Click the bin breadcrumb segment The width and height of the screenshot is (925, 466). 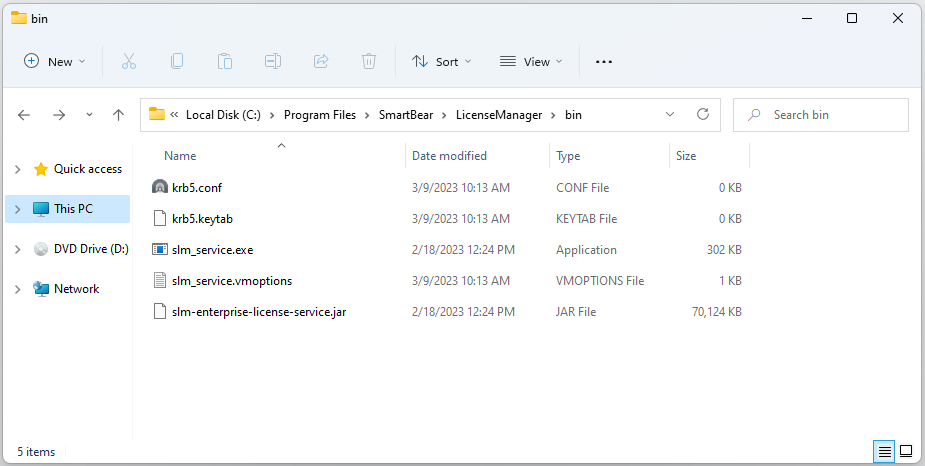click(573, 115)
